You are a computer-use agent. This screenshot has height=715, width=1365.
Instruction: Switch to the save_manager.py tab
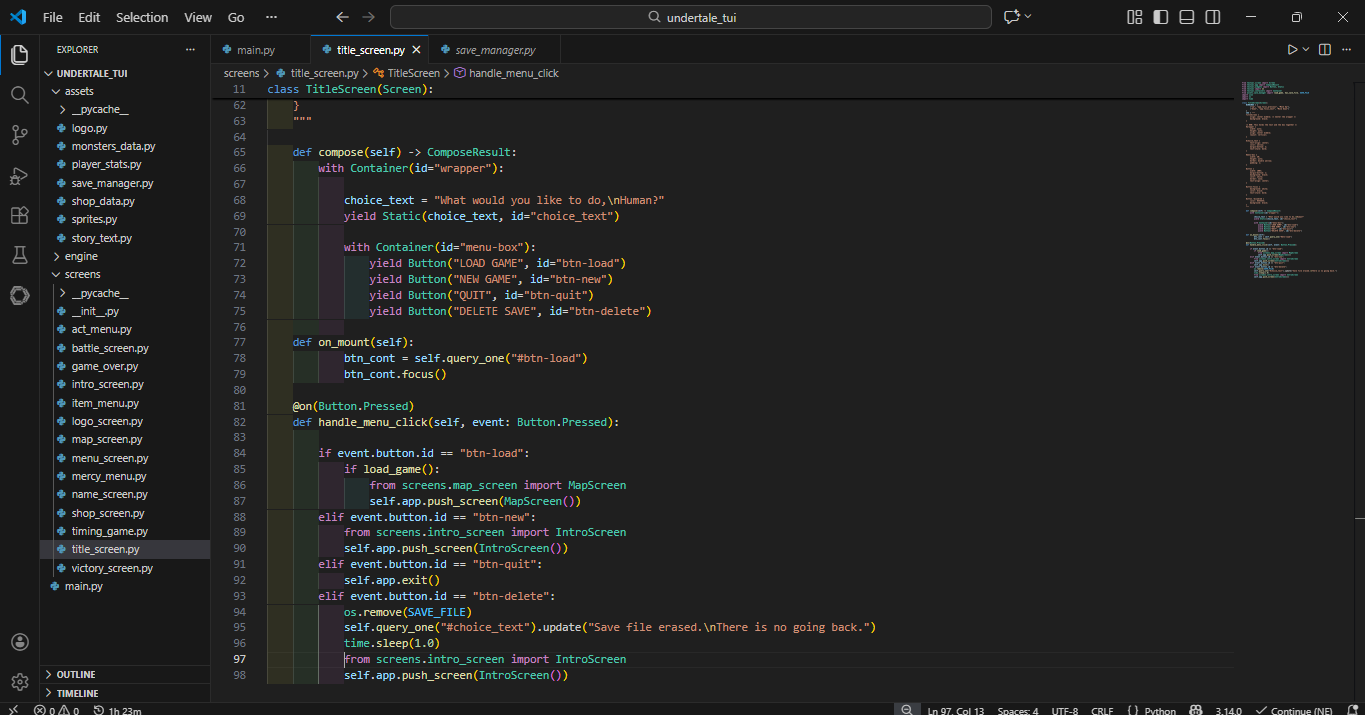[494, 49]
